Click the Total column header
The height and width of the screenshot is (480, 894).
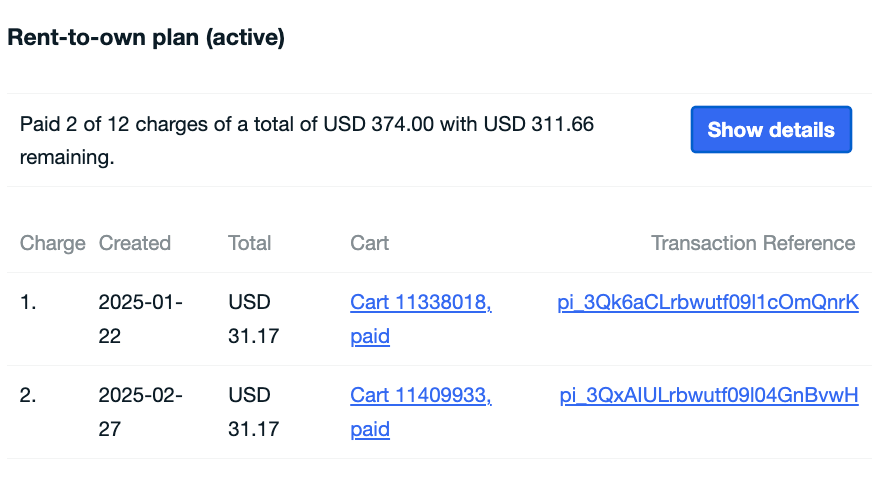[x=250, y=243]
